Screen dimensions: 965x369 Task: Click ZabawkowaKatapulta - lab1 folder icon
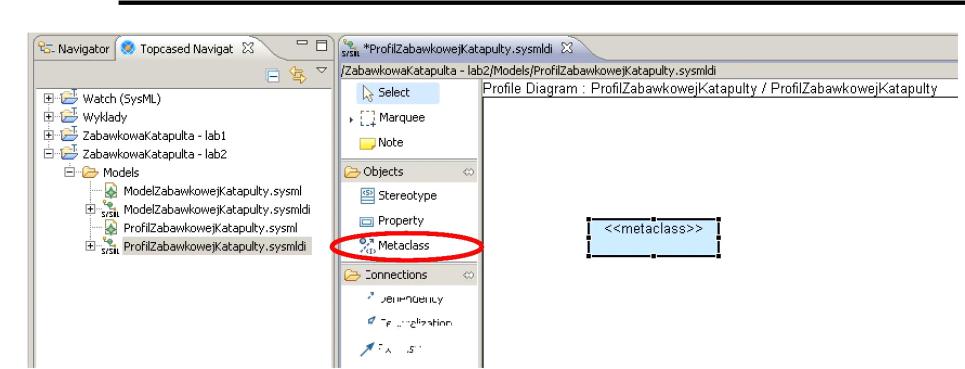click(x=69, y=135)
